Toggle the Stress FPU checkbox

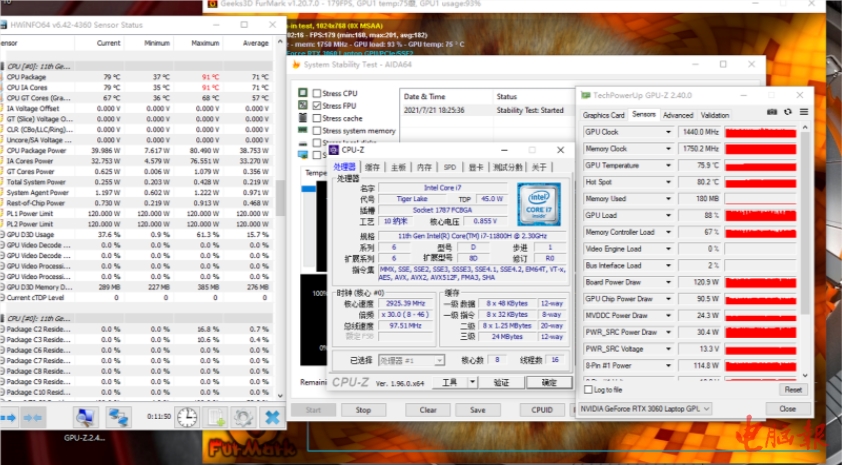(316, 105)
